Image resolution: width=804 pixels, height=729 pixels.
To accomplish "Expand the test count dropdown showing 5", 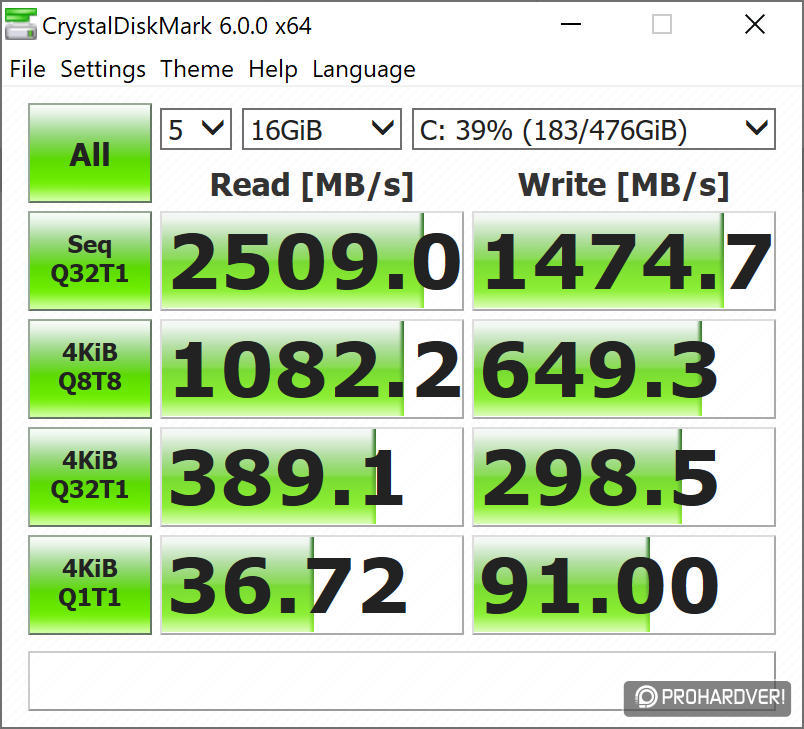I will [196, 129].
